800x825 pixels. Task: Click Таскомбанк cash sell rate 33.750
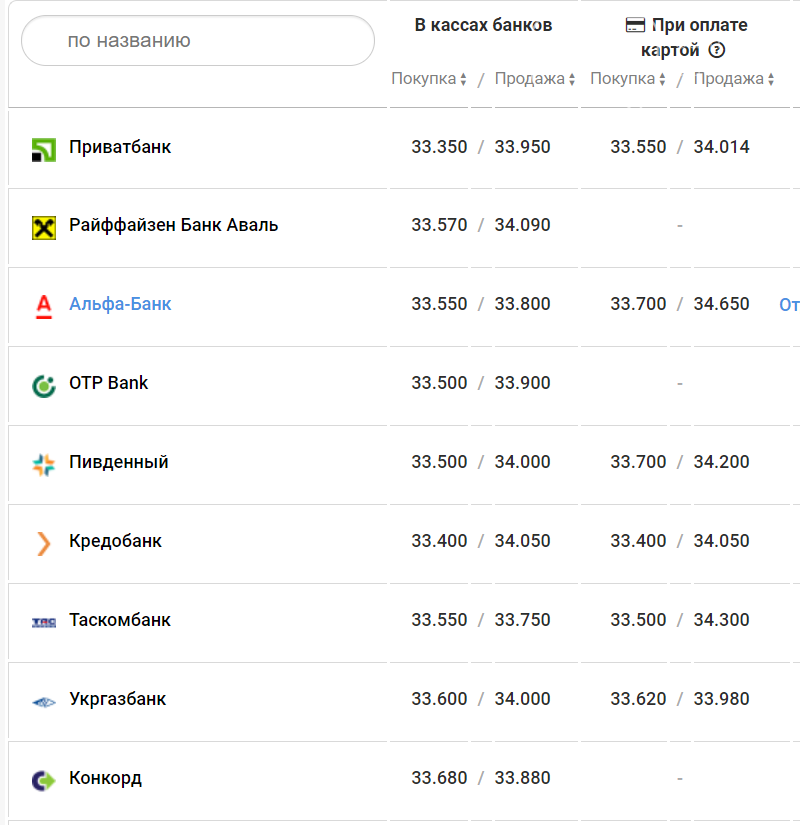pyautogui.click(x=522, y=619)
